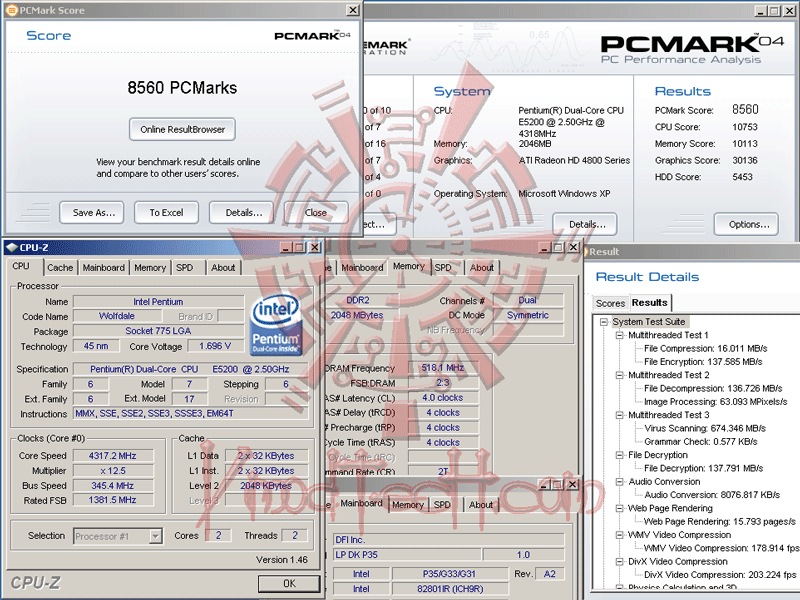This screenshot has width=800, height=600.
Task: Click the Online ResultBrowser button
Action: (x=182, y=130)
